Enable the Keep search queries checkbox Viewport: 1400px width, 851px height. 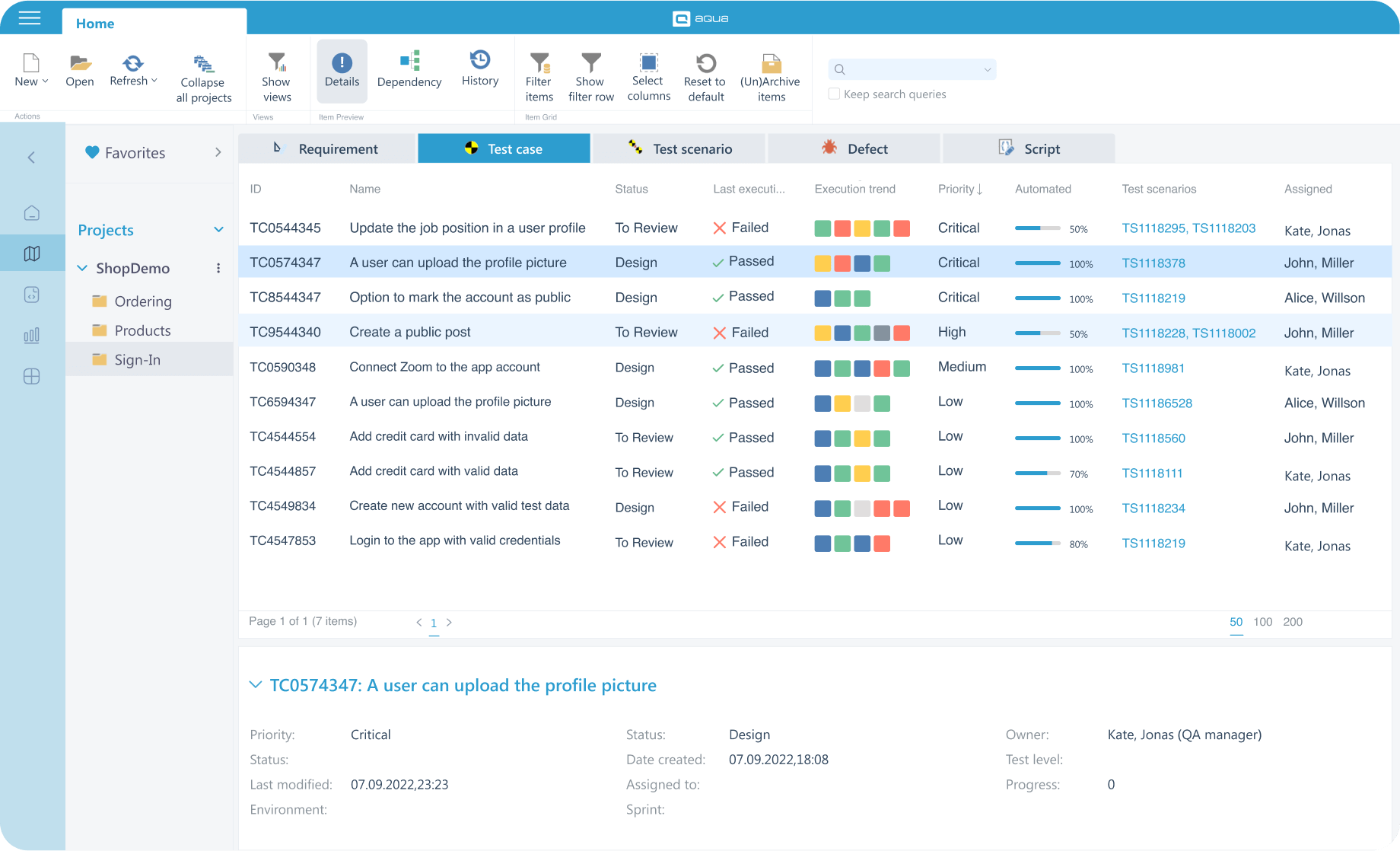click(835, 94)
